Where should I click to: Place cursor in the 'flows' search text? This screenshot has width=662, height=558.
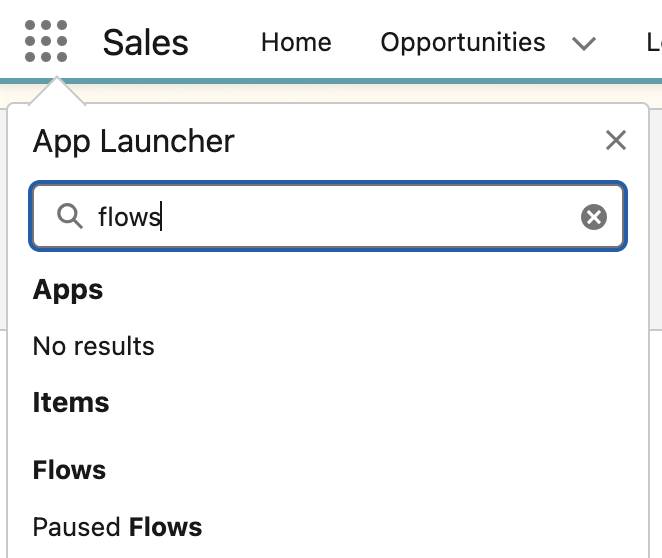click(129, 217)
